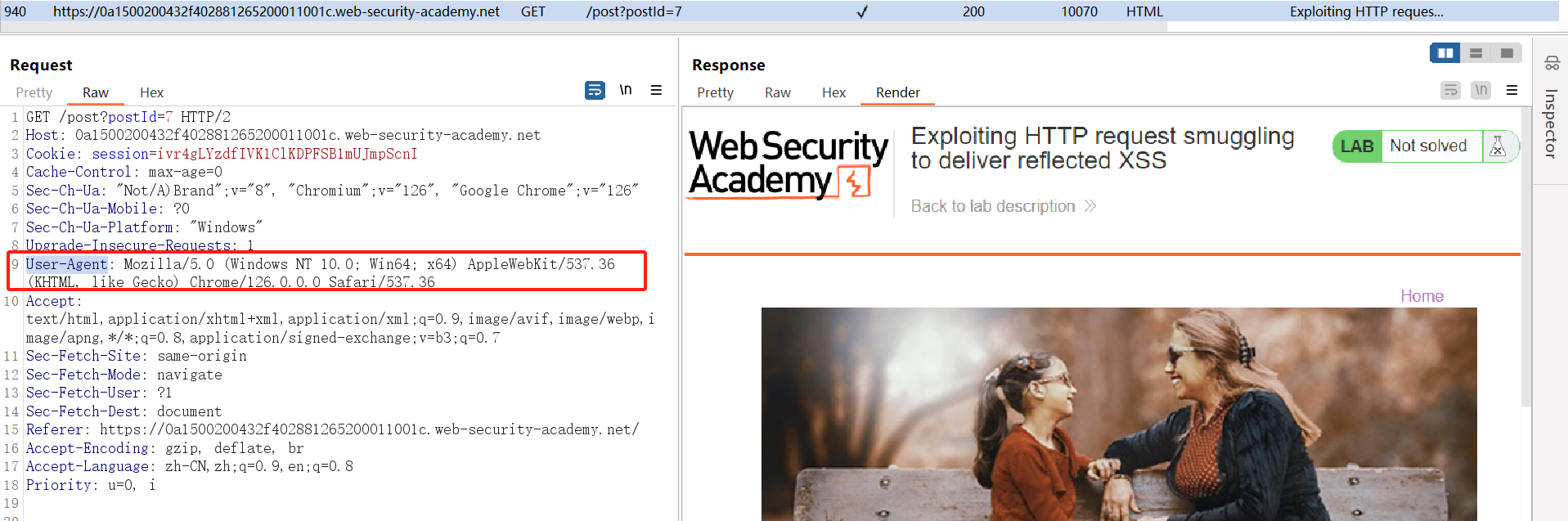Screen dimensions: 1568x521
Task: Expand the Inspector side panel
Action: 1550,123
